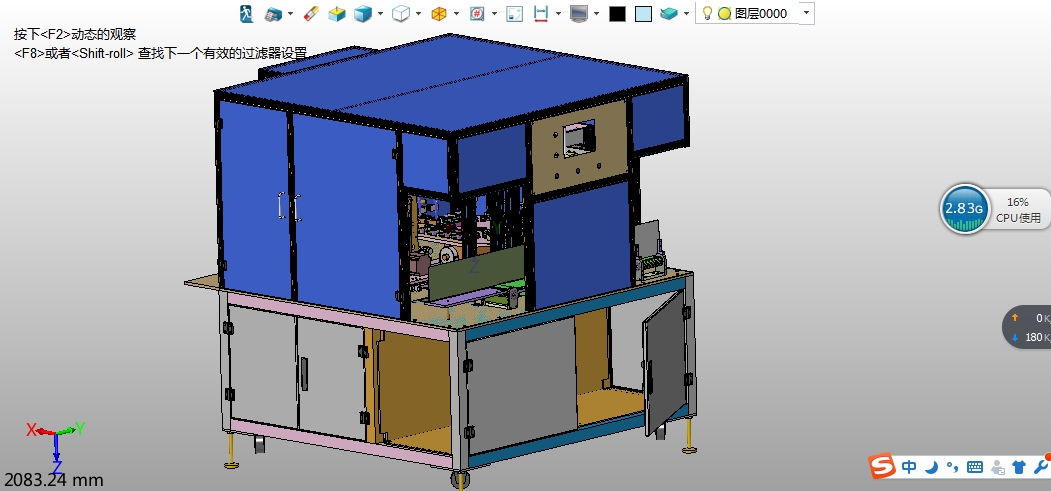This screenshot has height=491, width=1051.
Task: Click the black color swatch
Action: click(617, 14)
